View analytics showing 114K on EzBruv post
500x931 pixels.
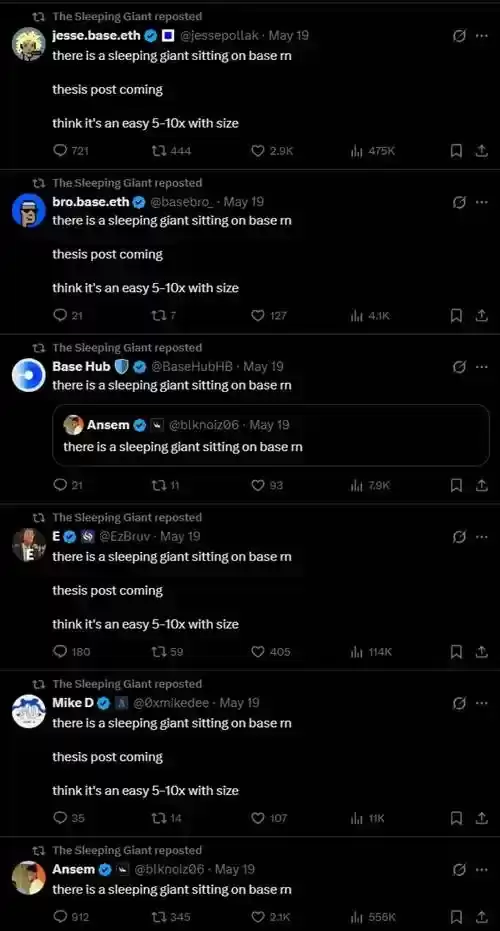tap(371, 652)
